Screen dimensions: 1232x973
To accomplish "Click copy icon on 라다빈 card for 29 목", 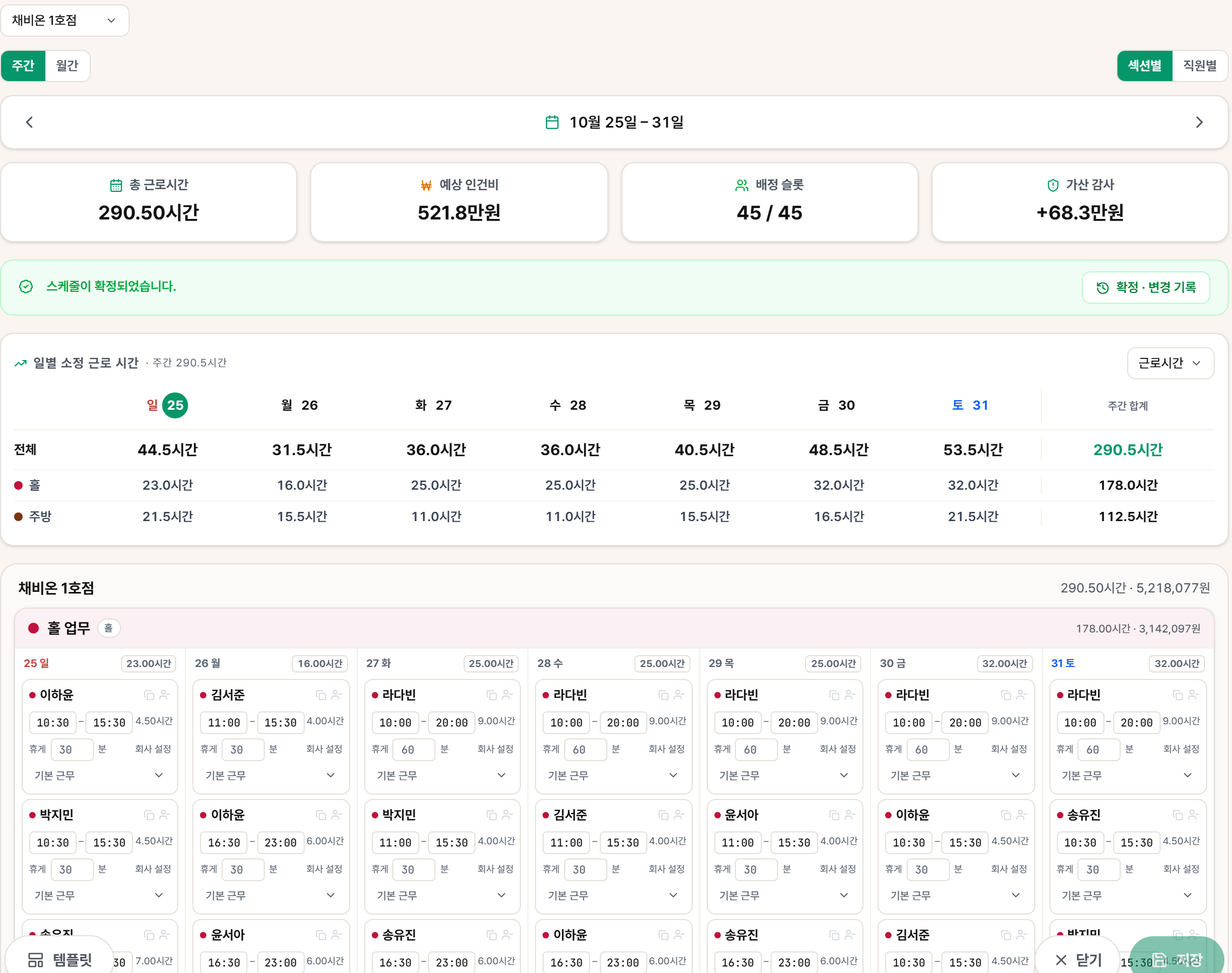I will point(835,695).
